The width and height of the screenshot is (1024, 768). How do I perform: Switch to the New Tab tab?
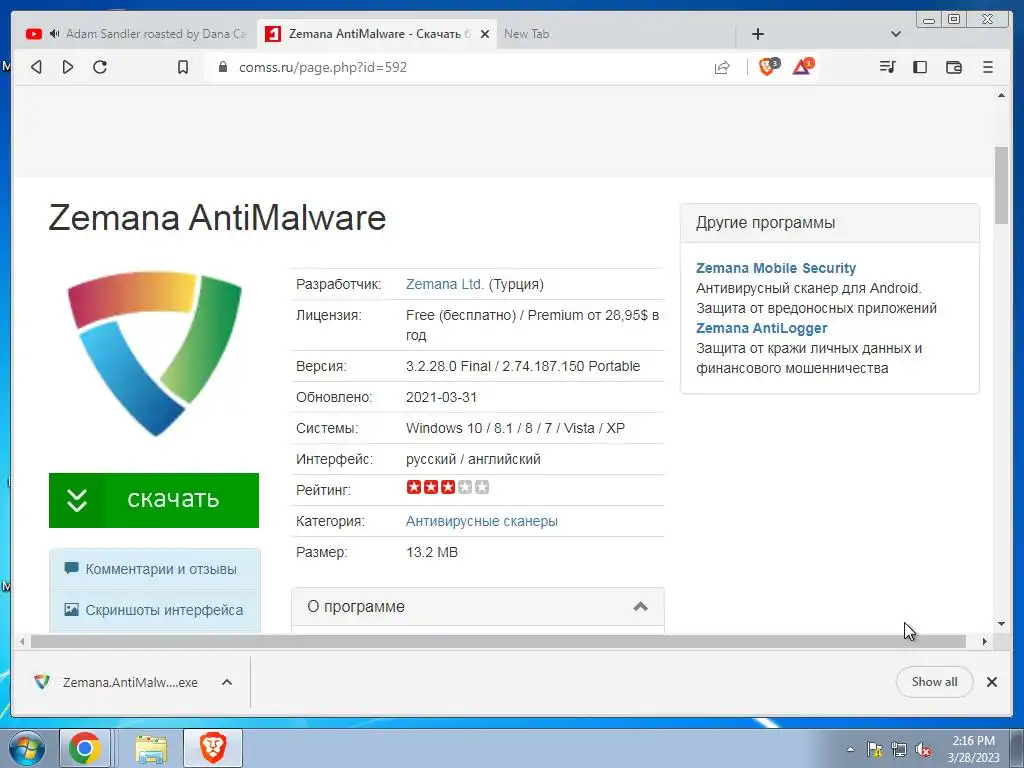click(x=526, y=34)
